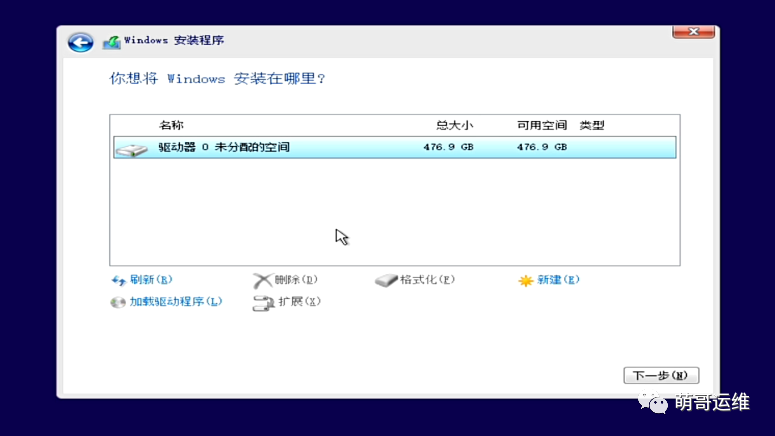Click the new partition star icon
This screenshot has height=436, width=775.
(x=525, y=281)
